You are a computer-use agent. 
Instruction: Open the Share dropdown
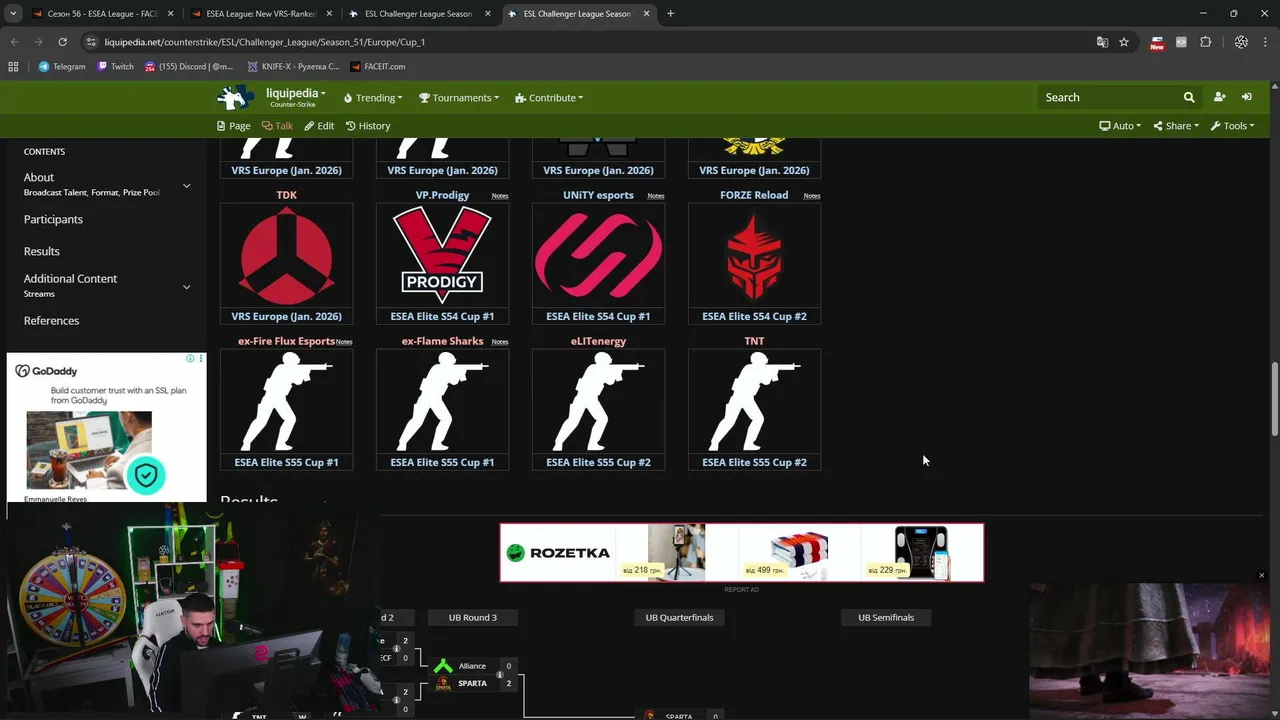coord(1176,126)
